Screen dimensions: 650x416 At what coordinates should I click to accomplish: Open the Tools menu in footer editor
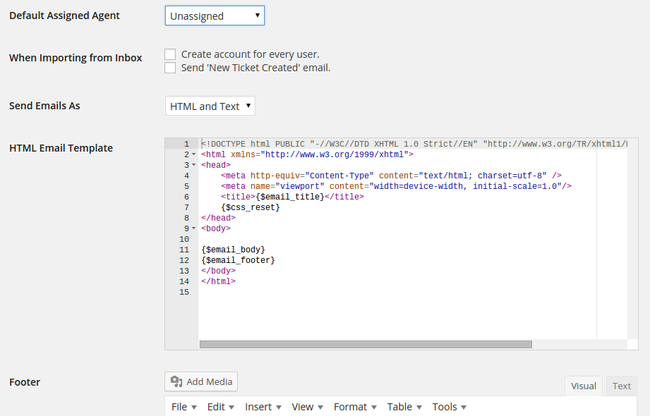pos(449,407)
